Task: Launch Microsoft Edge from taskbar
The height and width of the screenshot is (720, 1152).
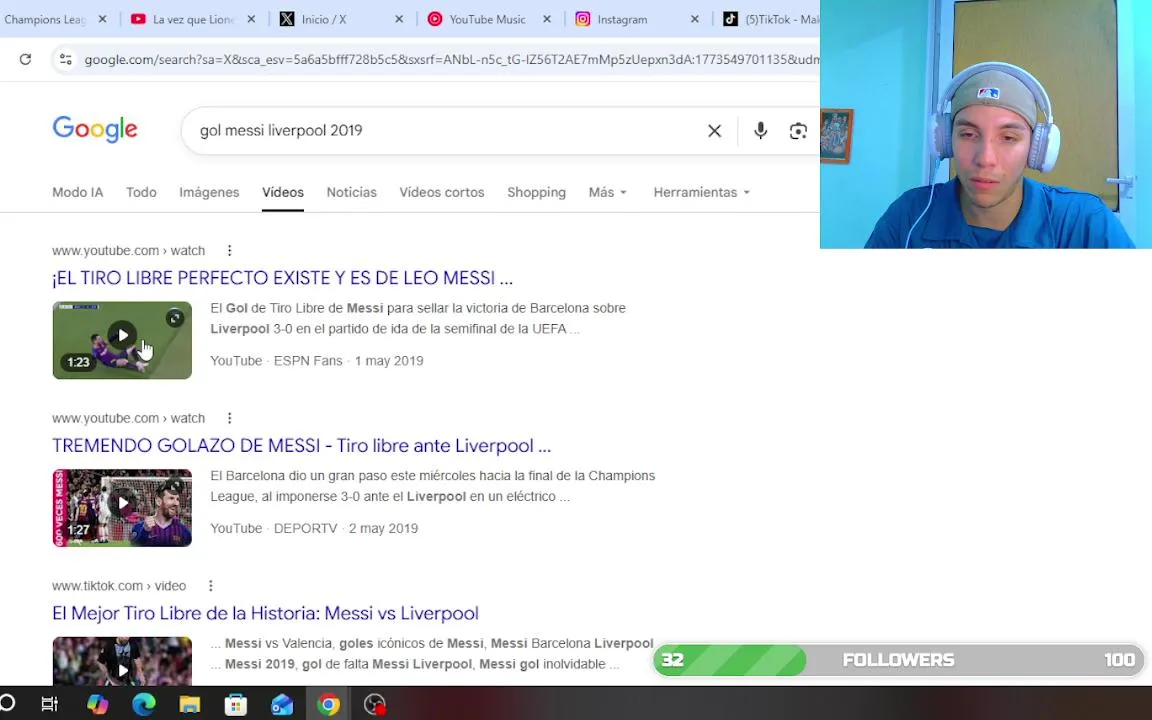Action: click(143, 705)
